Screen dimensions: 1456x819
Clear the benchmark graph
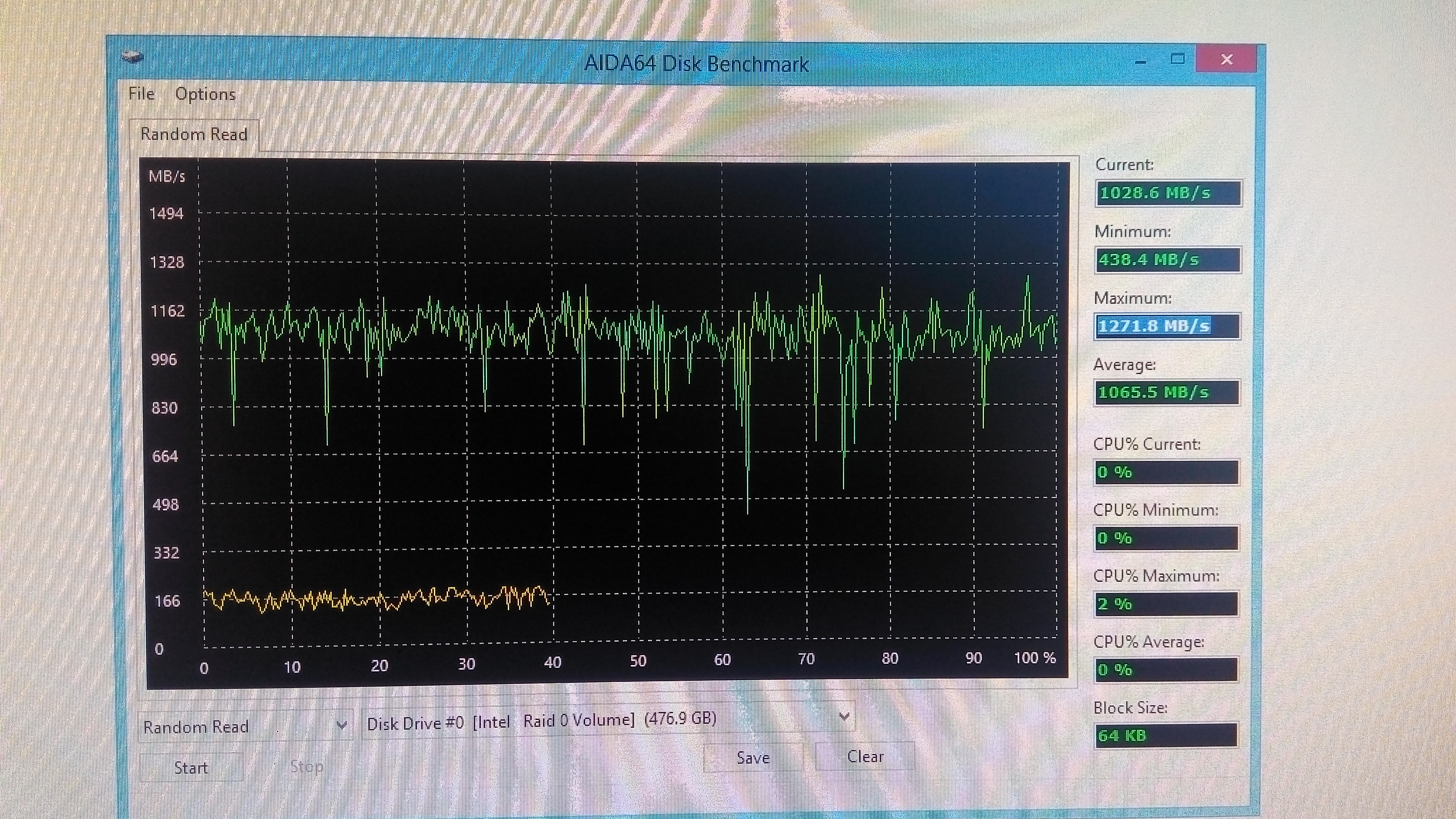tap(865, 757)
